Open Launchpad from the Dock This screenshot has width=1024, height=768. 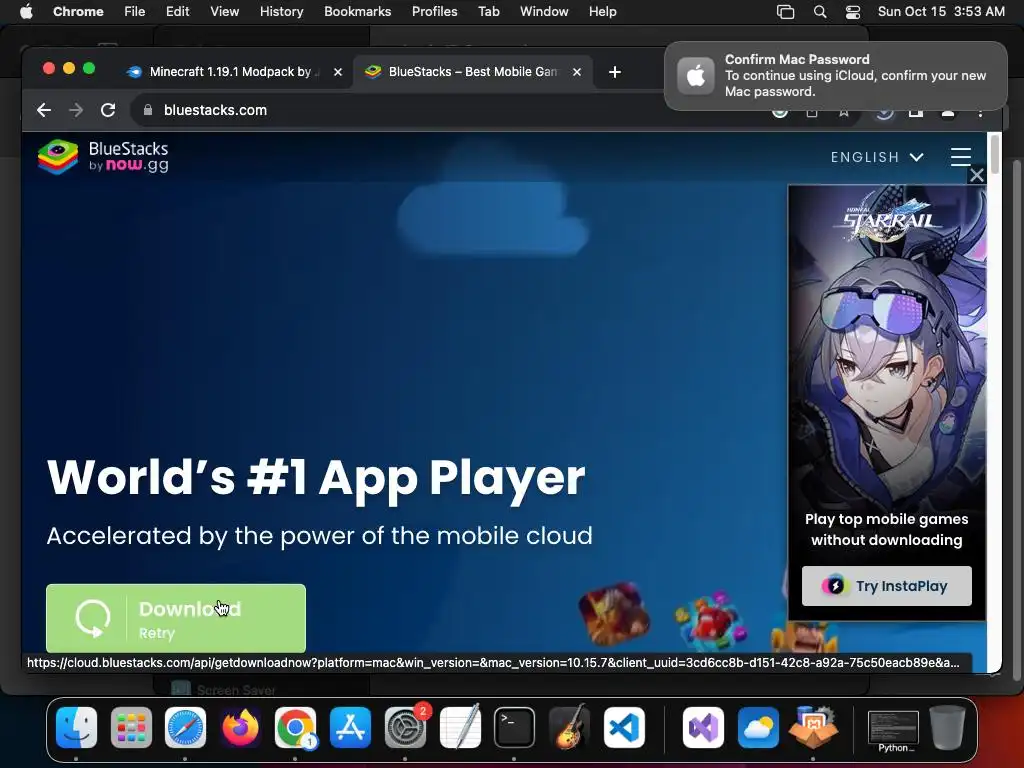[131, 727]
